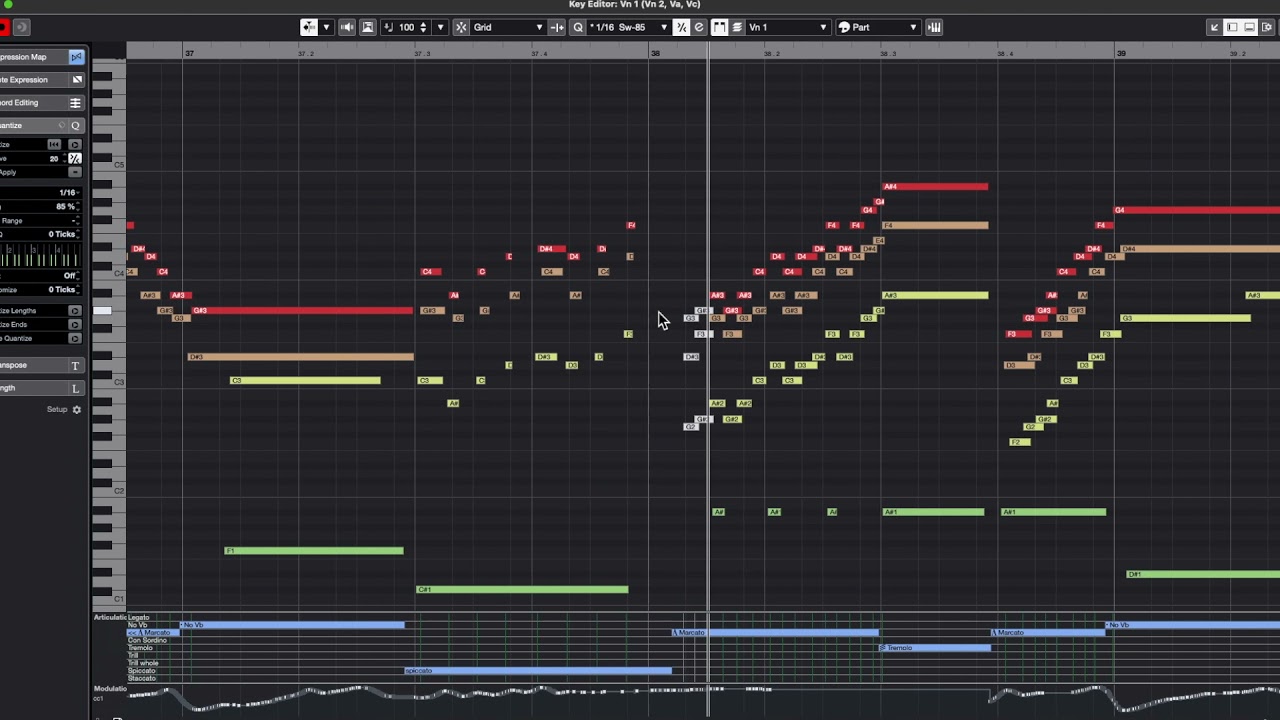The height and width of the screenshot is (720, 1280).
Task: Open the 1/16 Sw-85 quantize preset dropdown
Action: 628,27
